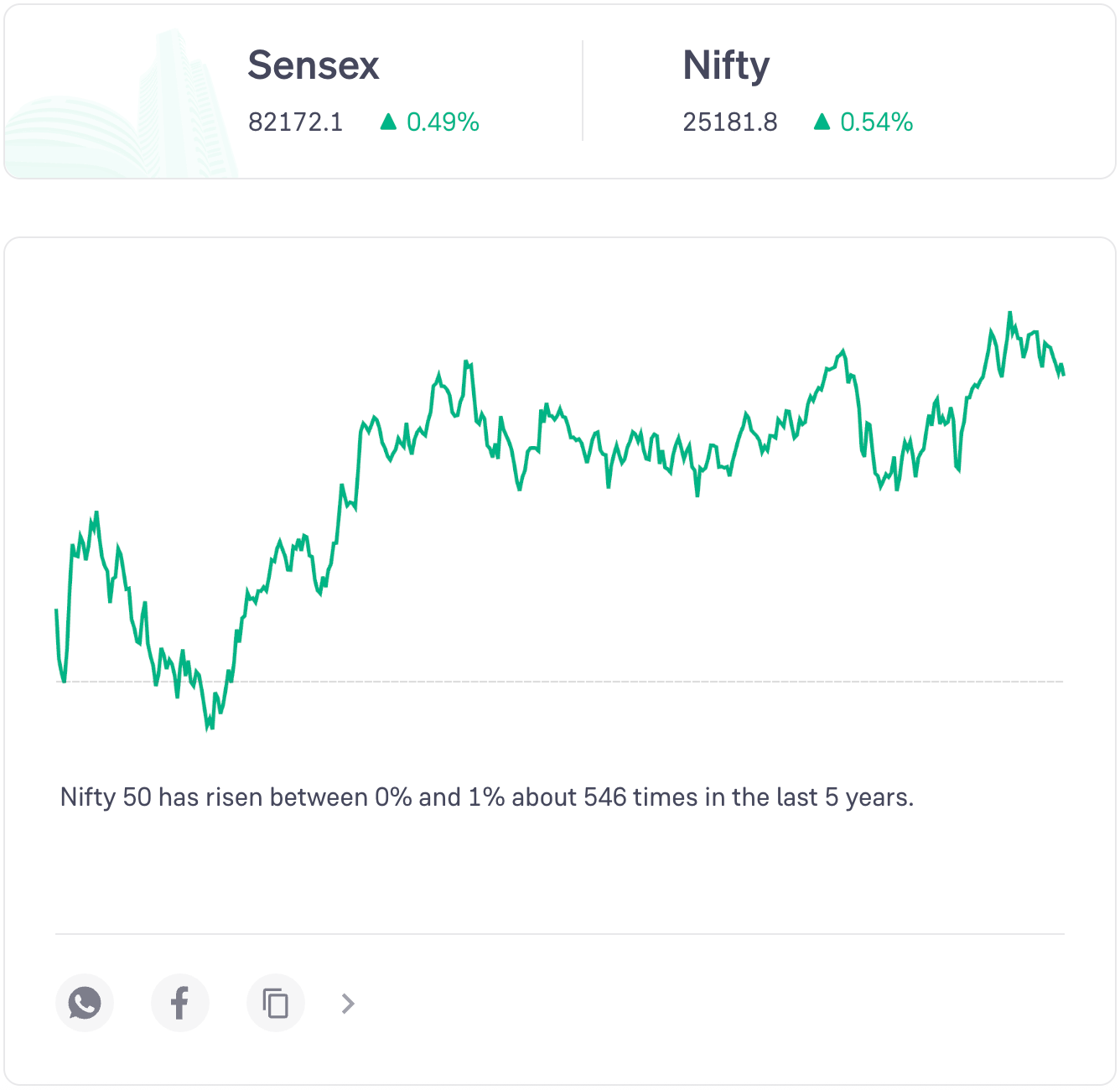Click the Nifty value 25181.8

pos(729,122)
